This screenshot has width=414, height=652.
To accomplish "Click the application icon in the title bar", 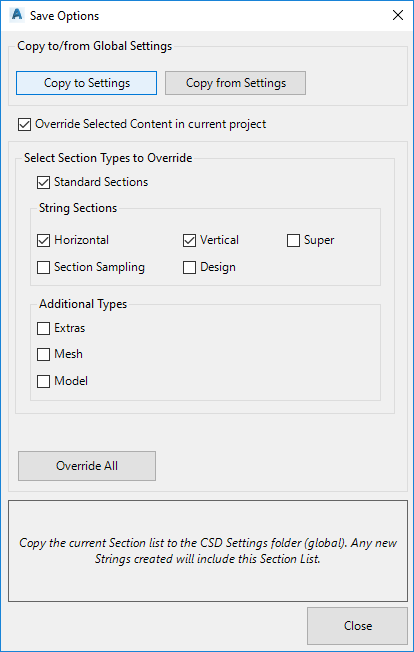I will click(17, 15).
